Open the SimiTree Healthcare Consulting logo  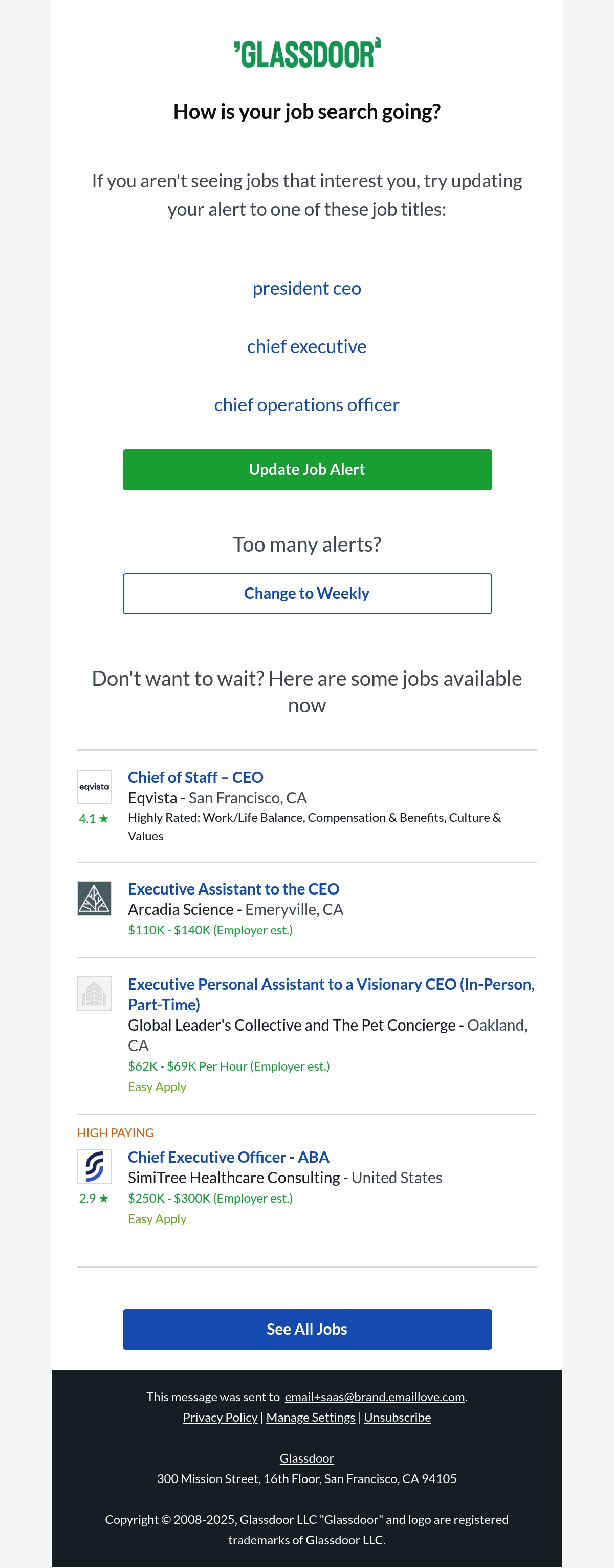94,1166
